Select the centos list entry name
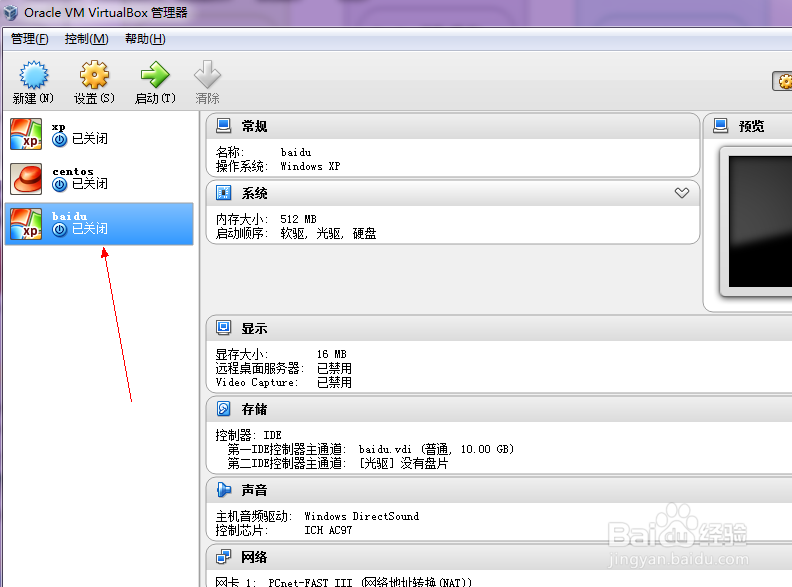 (x=73, y=172)
